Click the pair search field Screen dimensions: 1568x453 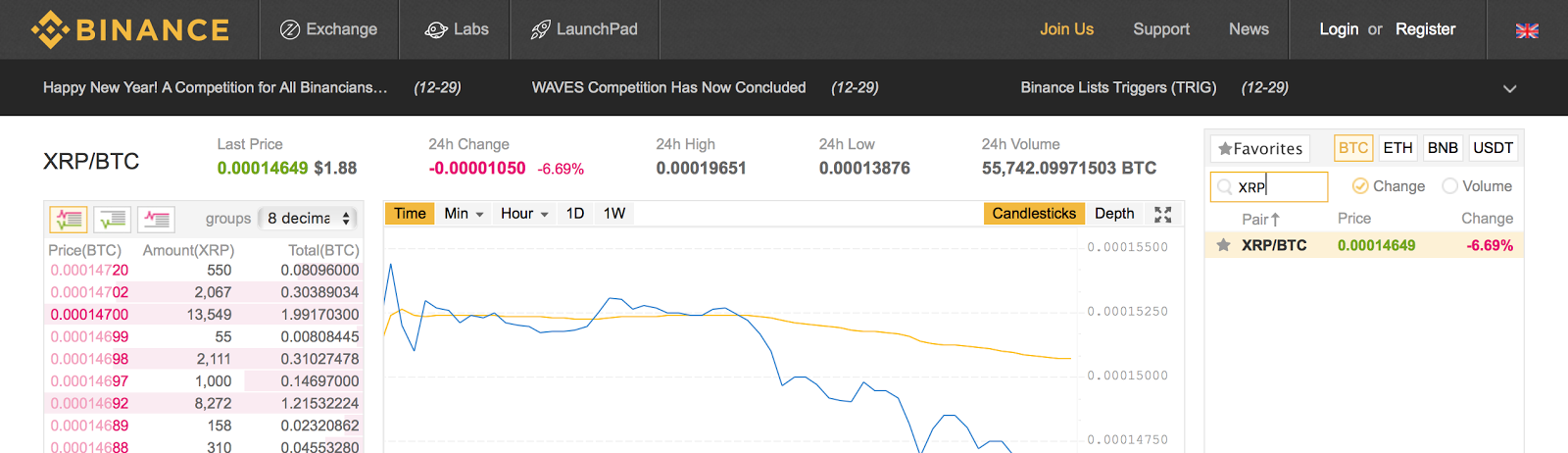tap(1269, 186)
